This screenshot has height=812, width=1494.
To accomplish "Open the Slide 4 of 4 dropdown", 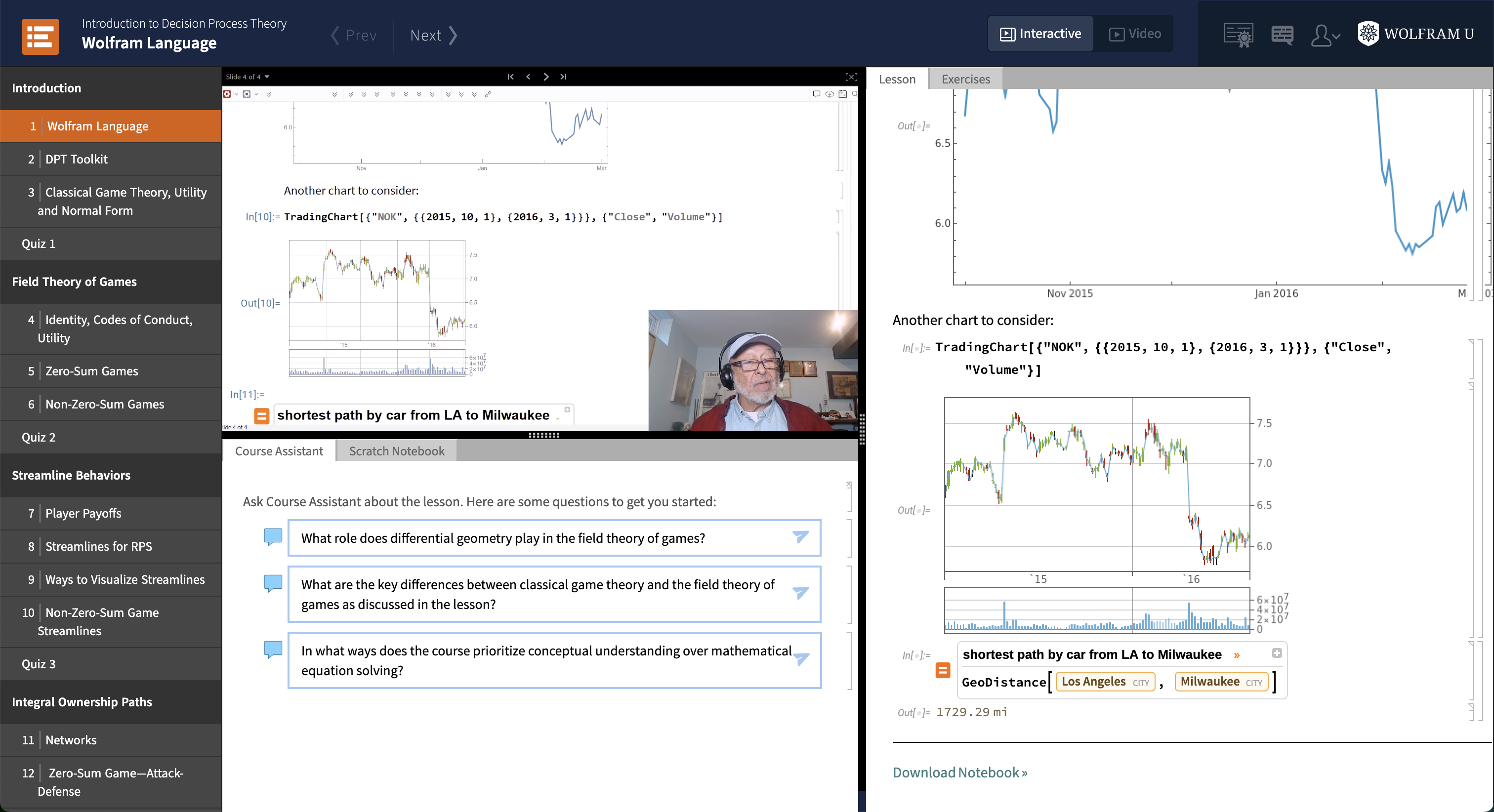I will coord(248,77).
